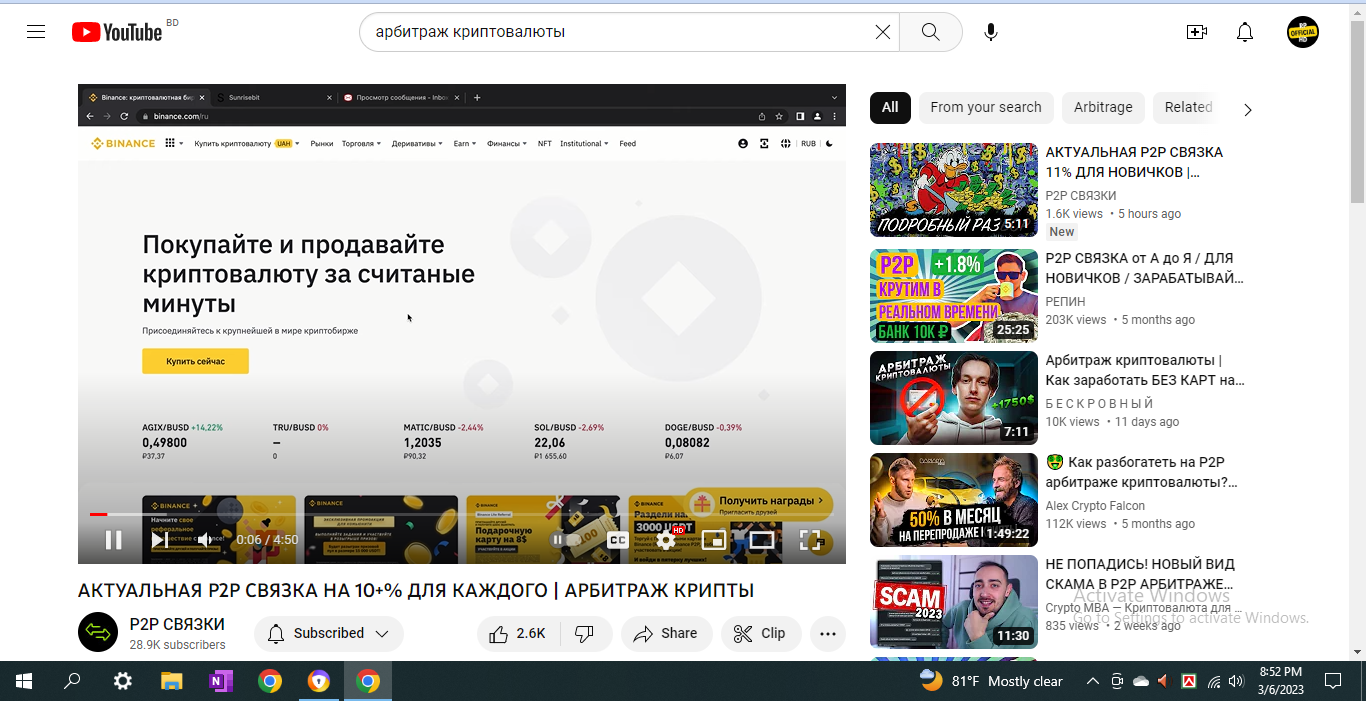Click the Clip button
This screenshot has height=701, width=1366.
[760, 633]
